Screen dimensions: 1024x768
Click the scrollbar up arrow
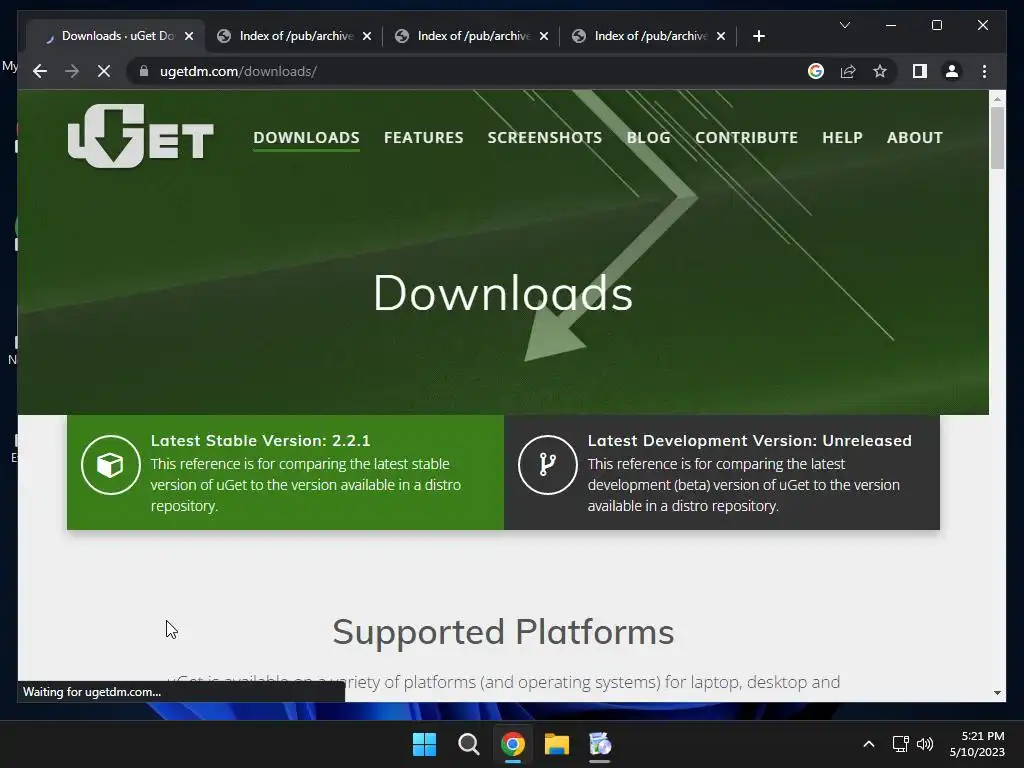pos(997,99)
